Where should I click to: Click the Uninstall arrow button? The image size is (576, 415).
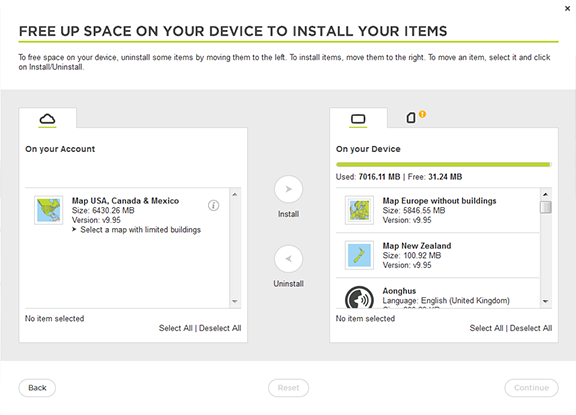tap(288, 259)
